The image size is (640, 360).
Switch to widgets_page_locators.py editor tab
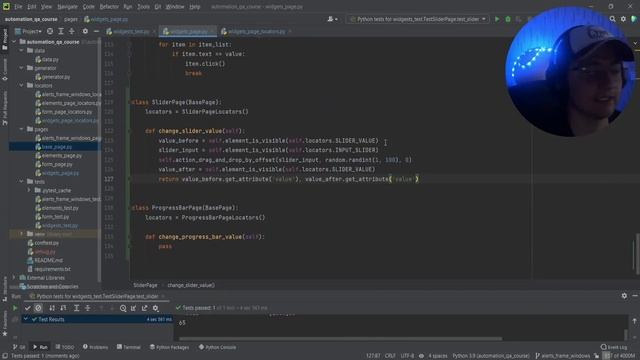pos(256,31)
